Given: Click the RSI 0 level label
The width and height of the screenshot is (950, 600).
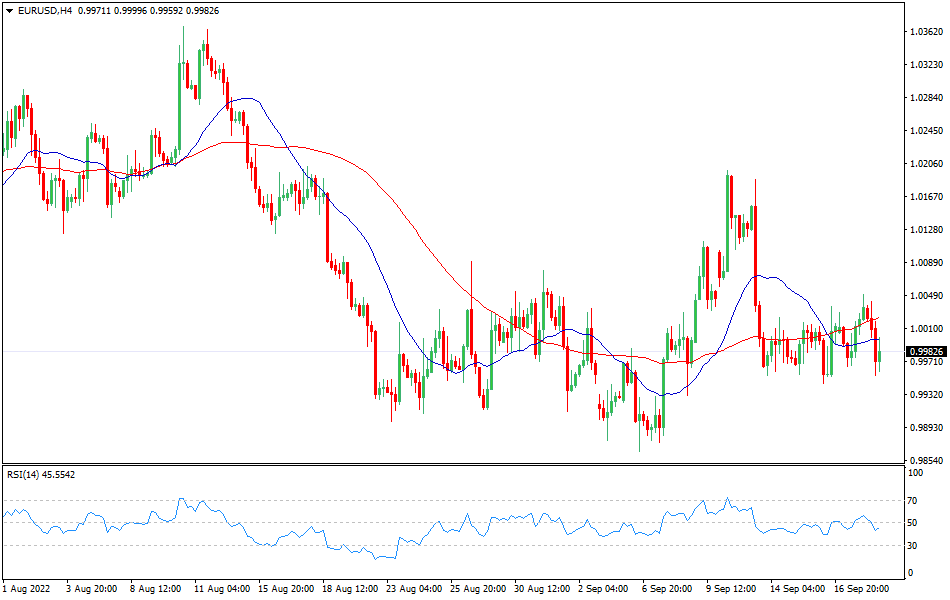Looking at the screenshot, I should (x=909, y=573).
